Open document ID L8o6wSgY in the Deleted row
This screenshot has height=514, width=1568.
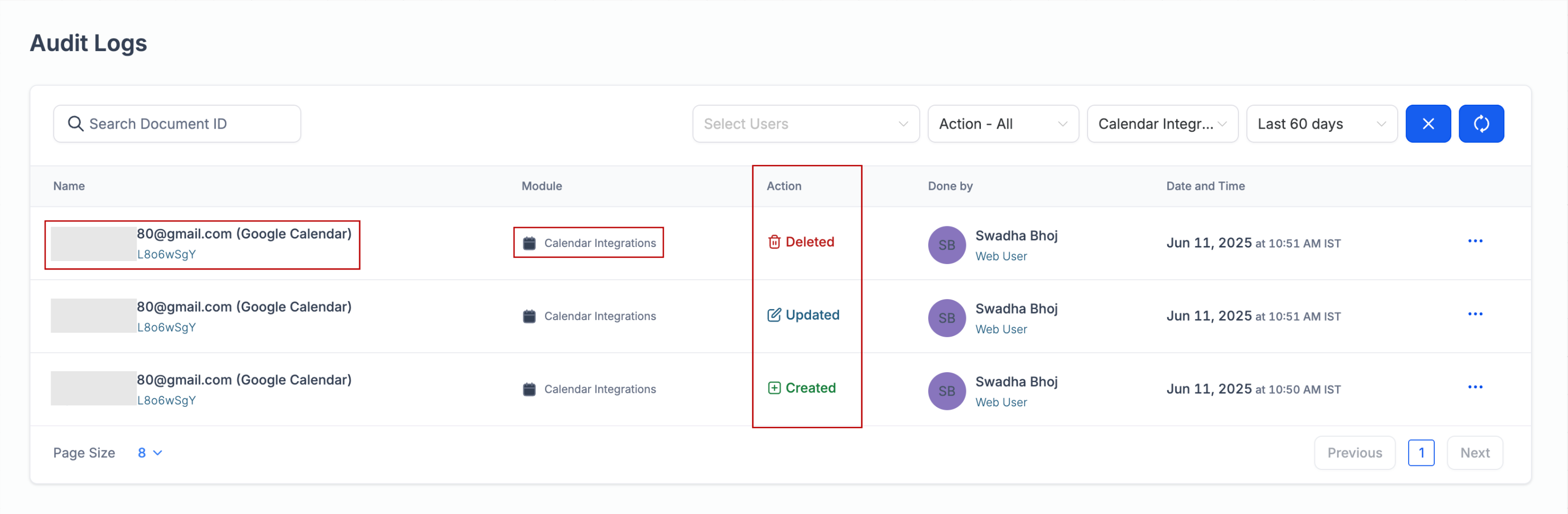coord(166,254)
